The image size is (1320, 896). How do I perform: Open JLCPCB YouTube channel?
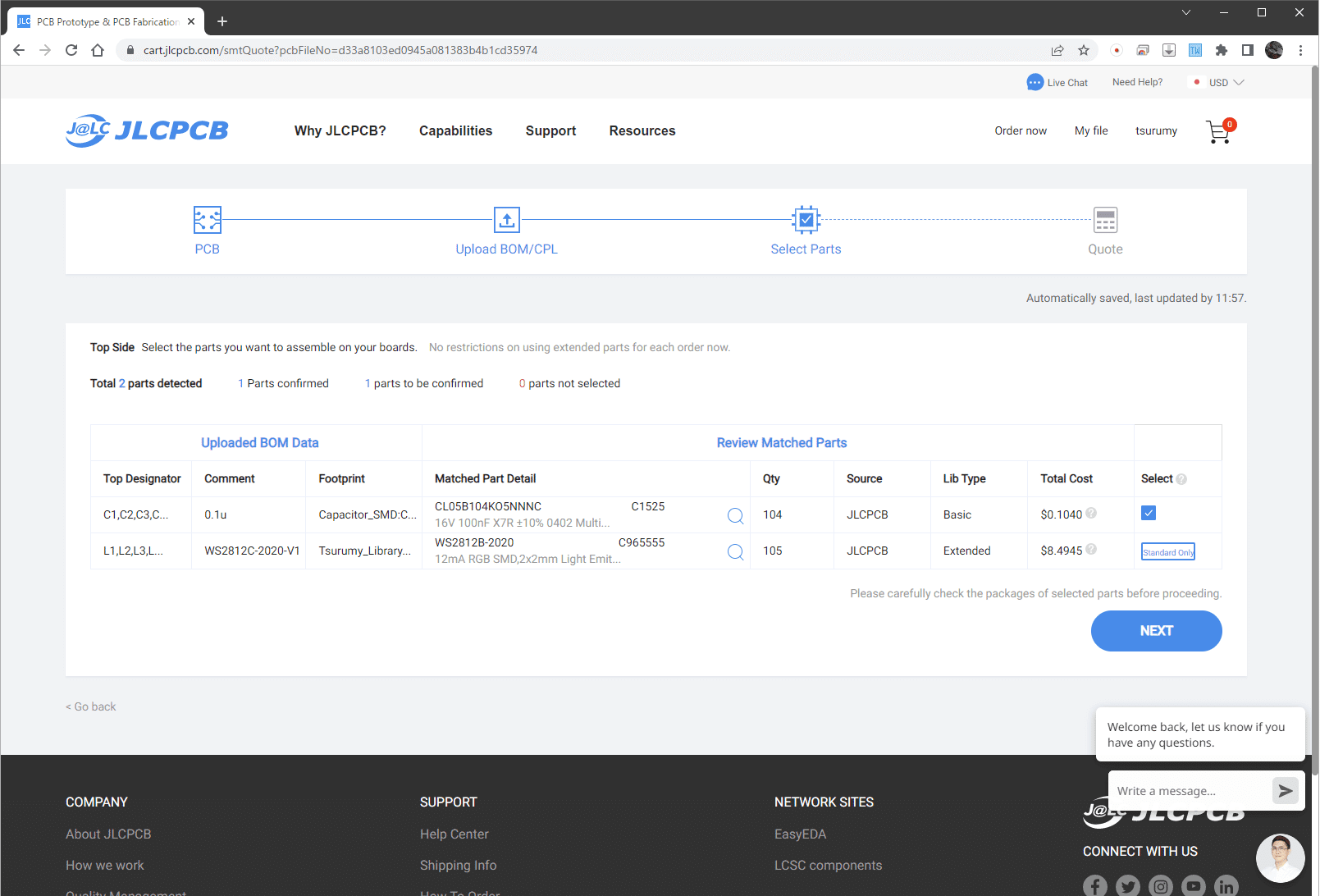(x=1194, y=886)
